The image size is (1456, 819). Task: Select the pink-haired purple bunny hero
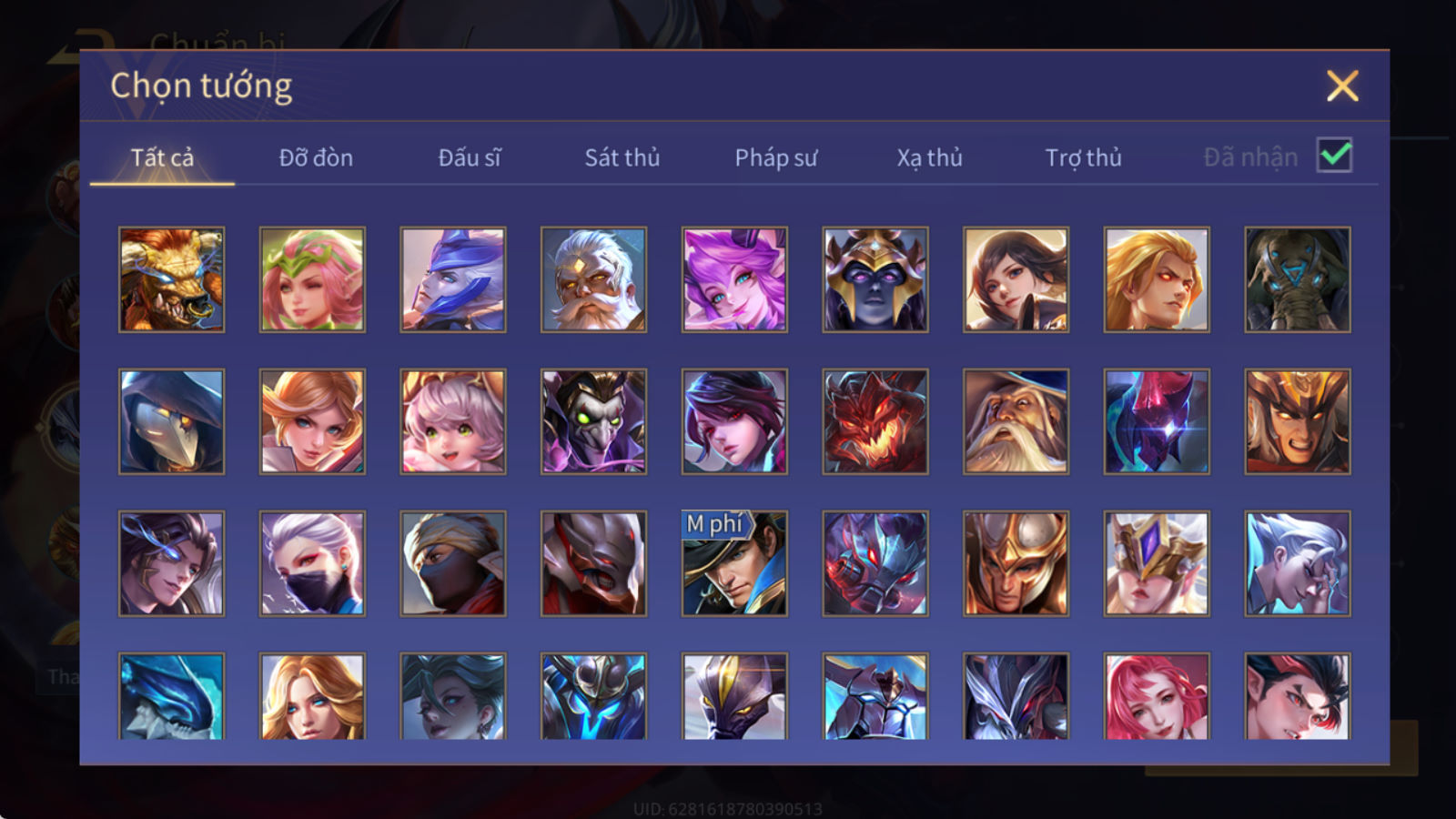click(x=734, y=279)
